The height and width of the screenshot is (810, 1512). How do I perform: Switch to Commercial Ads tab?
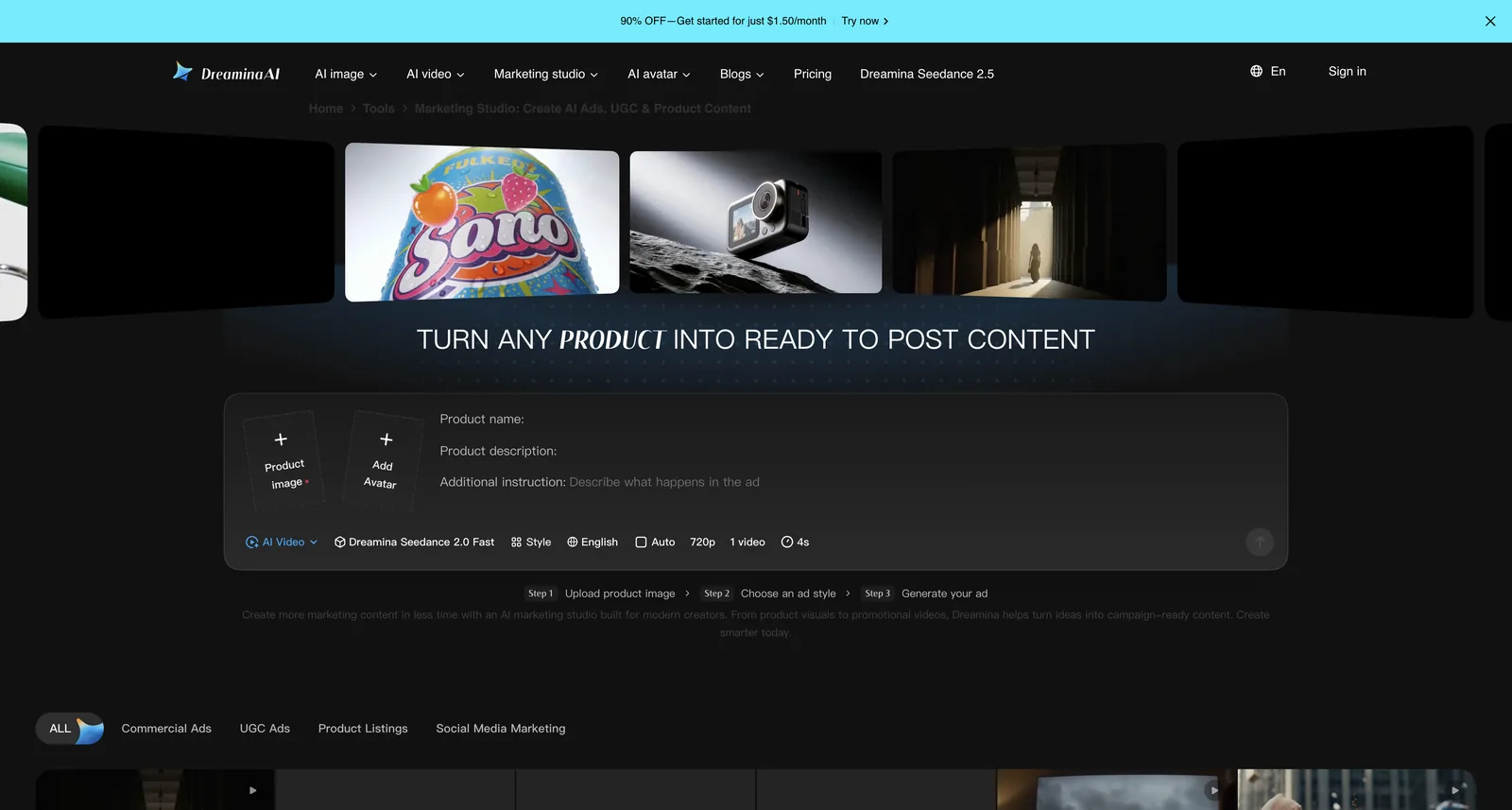166,729
